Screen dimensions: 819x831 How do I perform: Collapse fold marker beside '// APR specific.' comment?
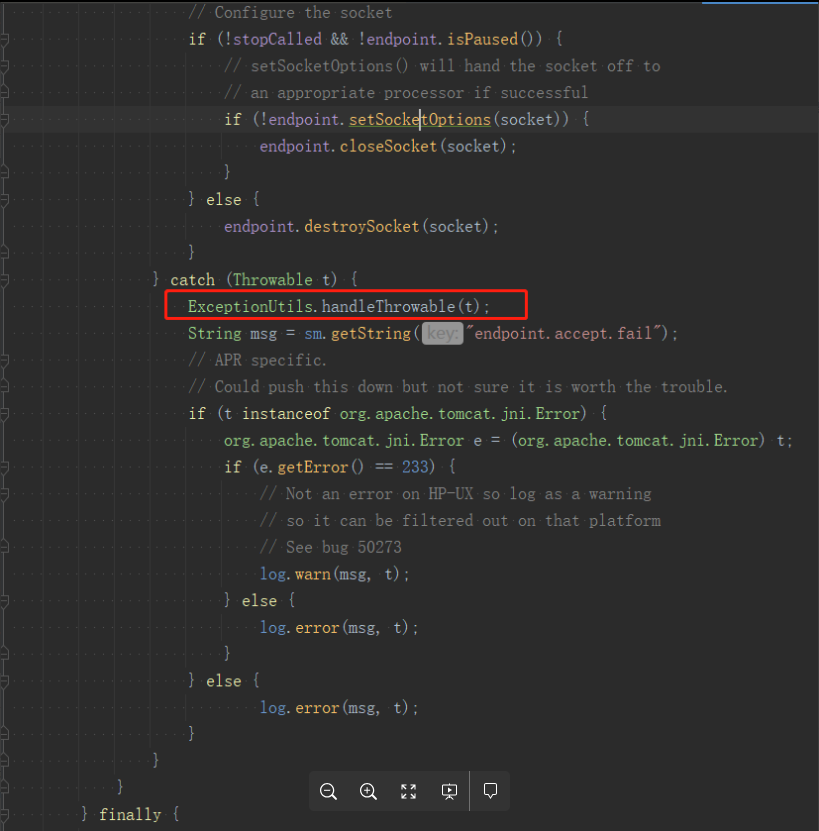(4, 360)
